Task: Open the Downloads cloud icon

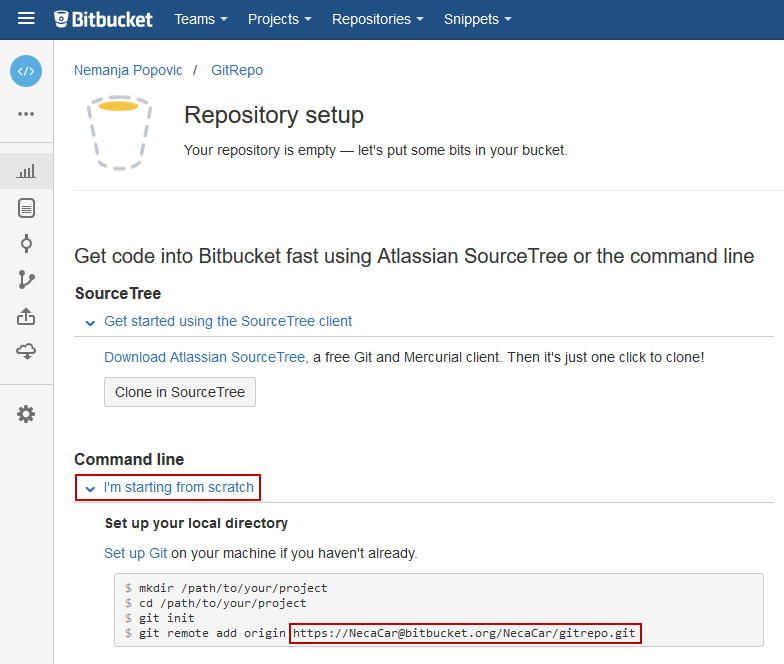Action: [26, 351]
